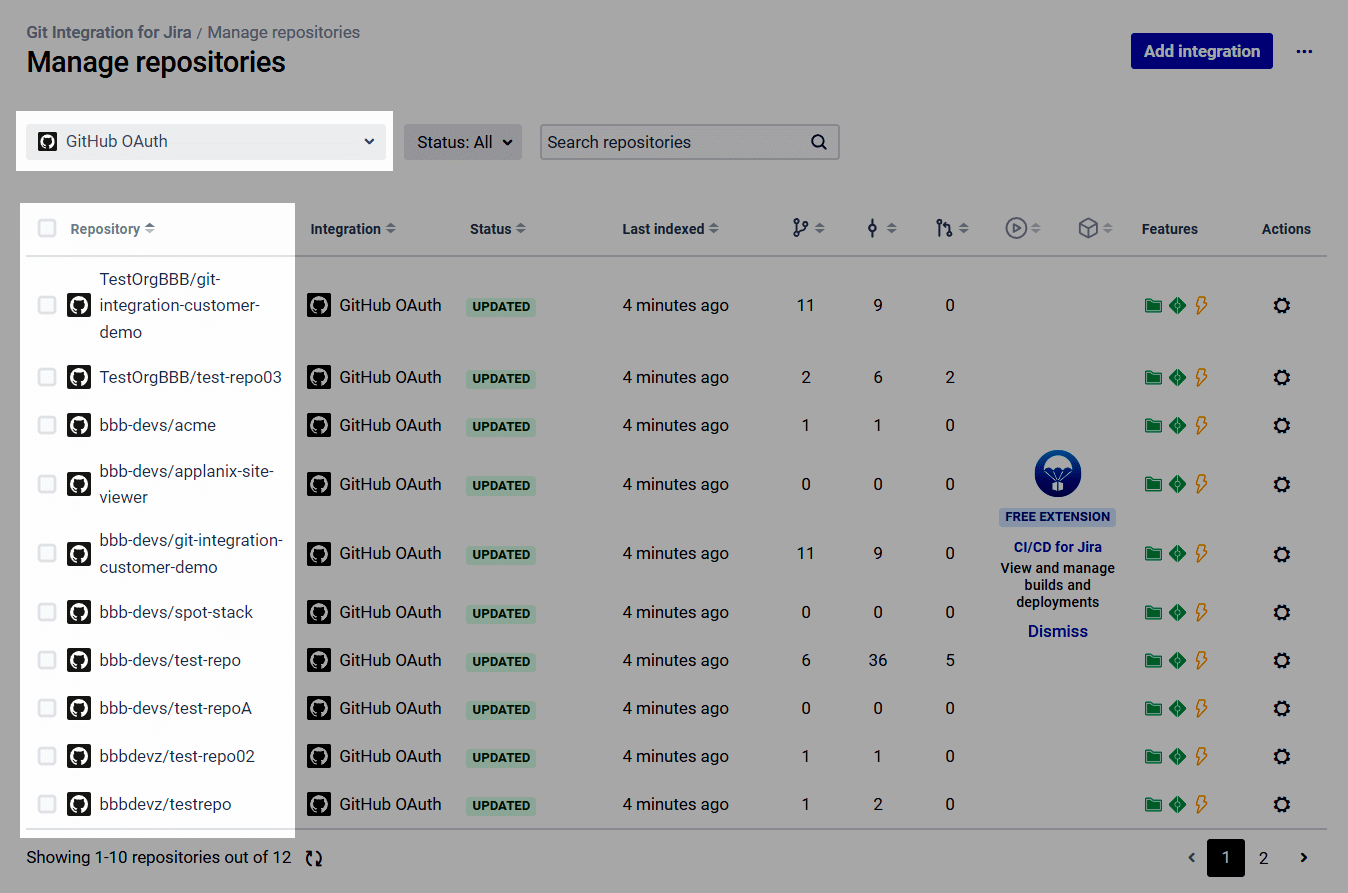Go to page 2 of repositories
Viewport: 1348px width, 893px height.
pyautogui.click(x=1263, y=858)
